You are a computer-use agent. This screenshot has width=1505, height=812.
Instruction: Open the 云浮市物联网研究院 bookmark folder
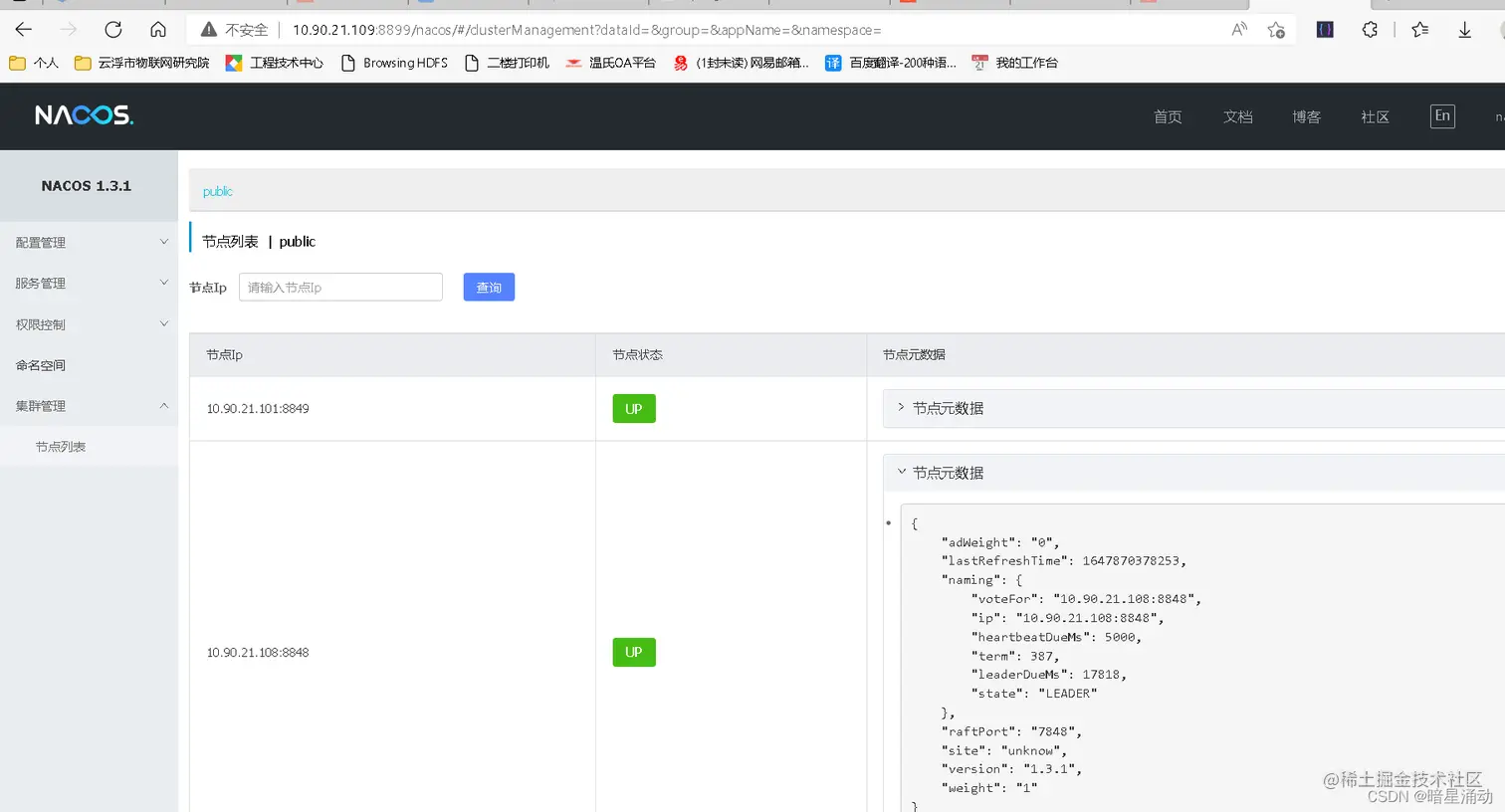click(x=142, y=63)
